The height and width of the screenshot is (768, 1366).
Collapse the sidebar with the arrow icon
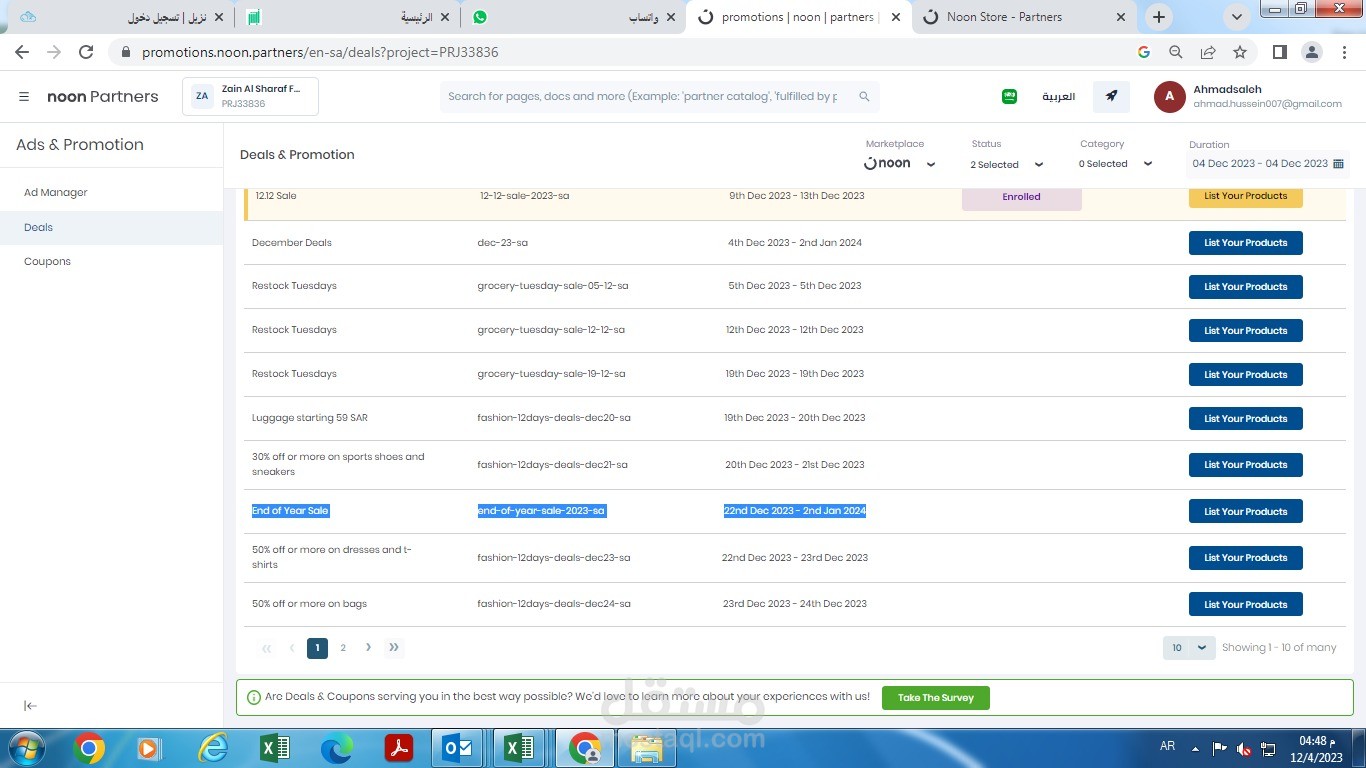[31, 706]
